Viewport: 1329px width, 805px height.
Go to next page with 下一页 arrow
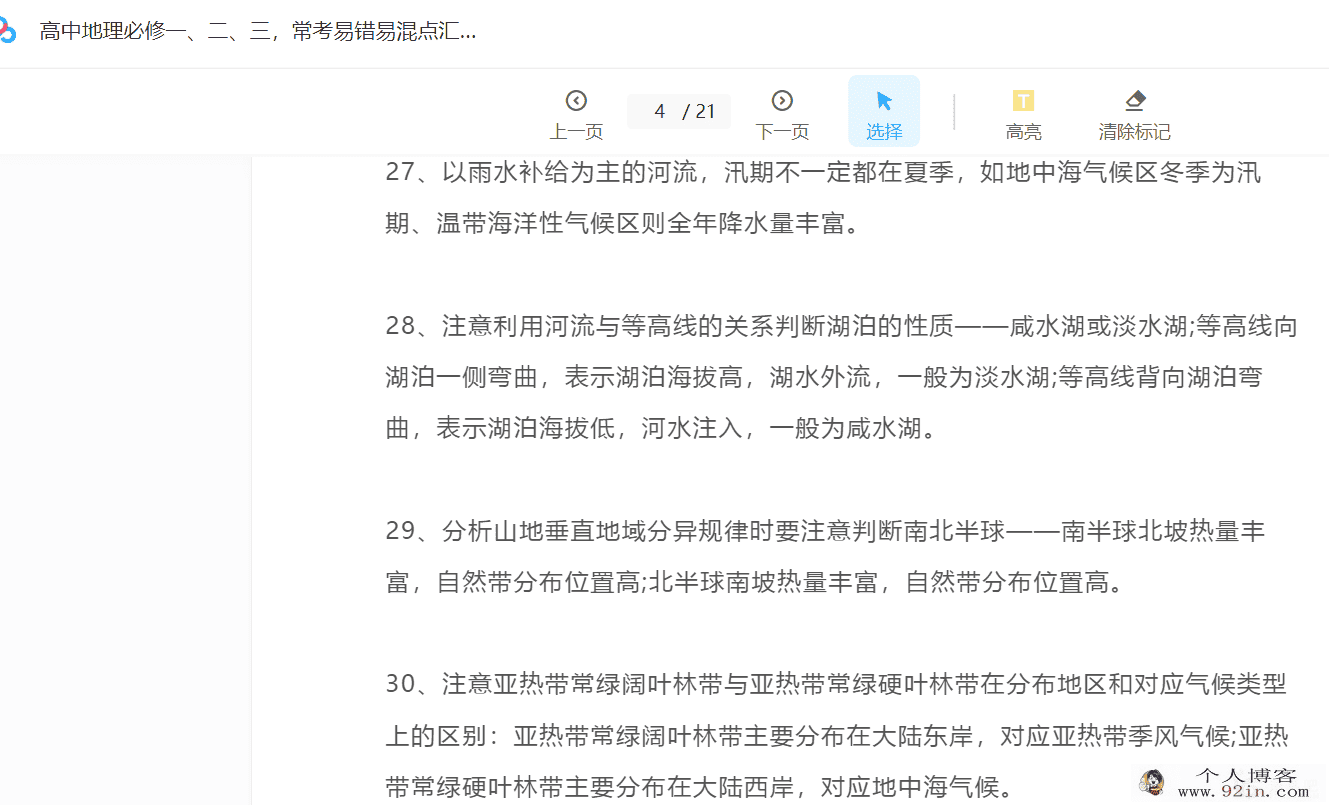(782, 114)
